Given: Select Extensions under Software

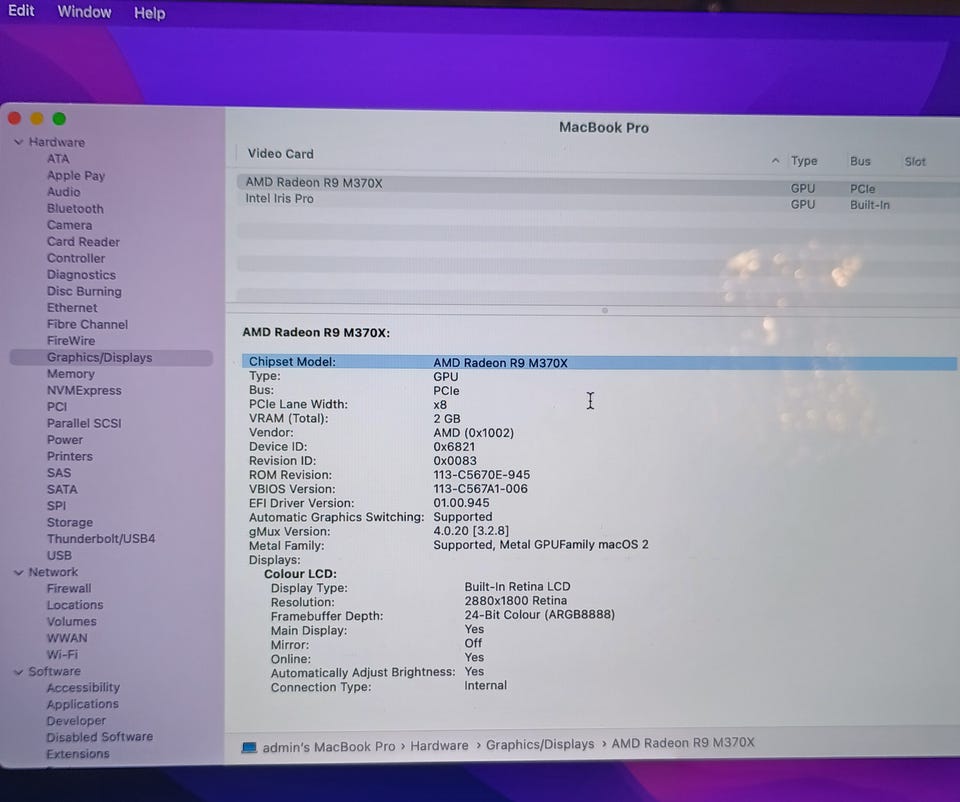Looking at the screenshot, I should point(78,754).
